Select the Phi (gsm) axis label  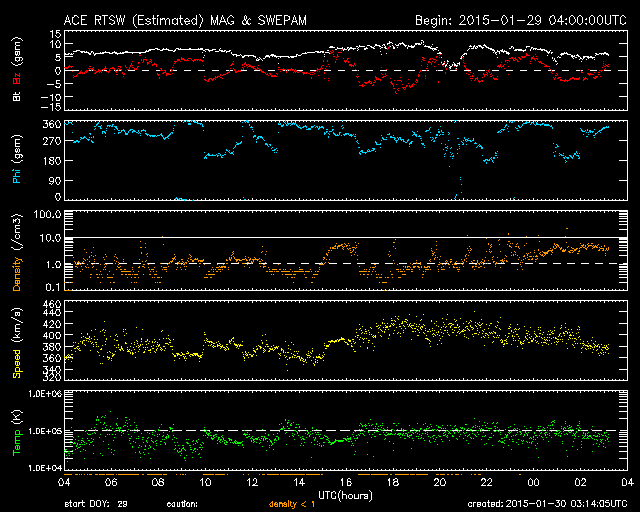point(16,161)
